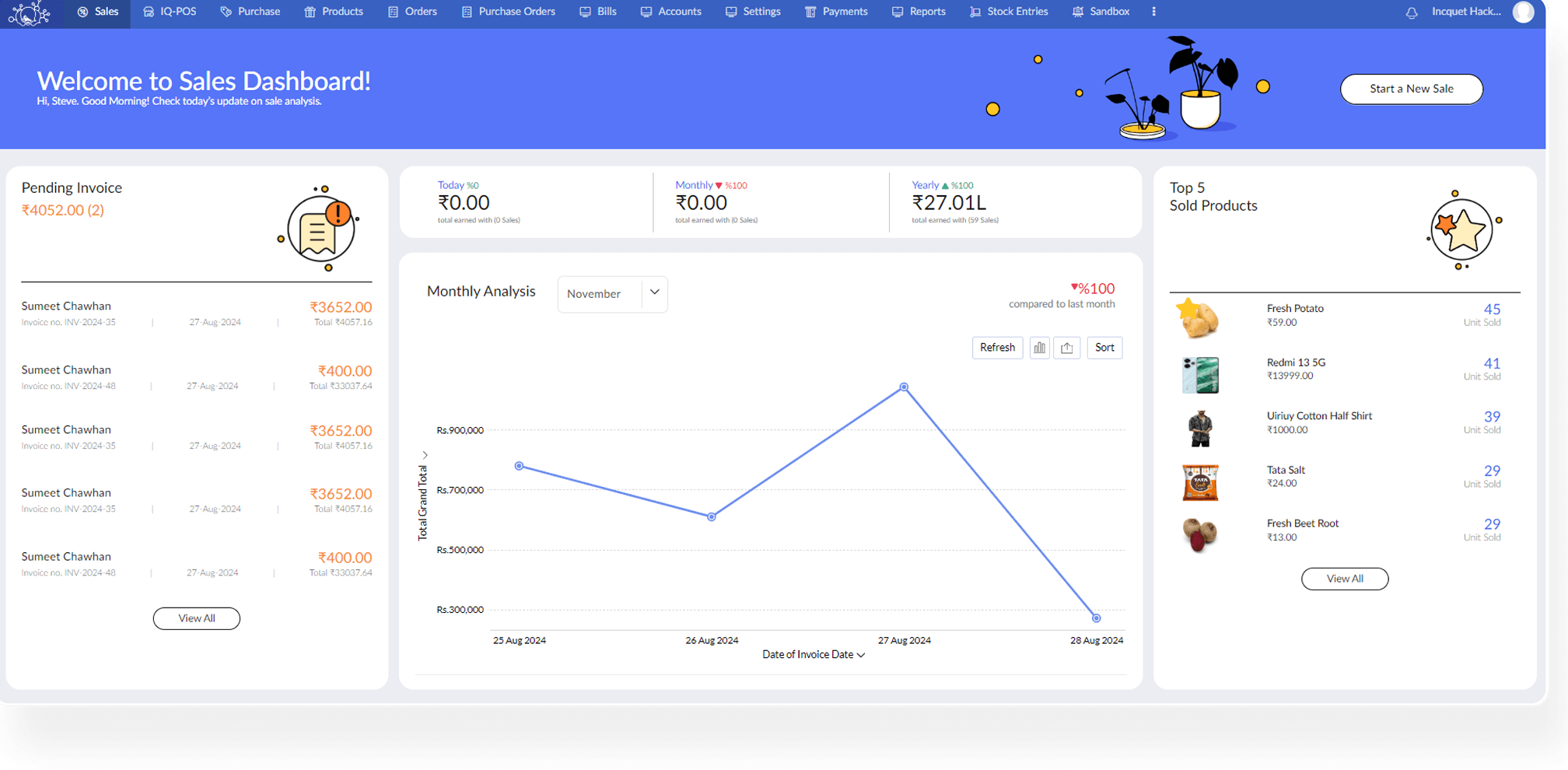Image resolution: width=1568 pixels, height=770 pixels.
Task: Expand the Date of Invoice Date selector
Action: pyautogui.click(x=814, y=654)
